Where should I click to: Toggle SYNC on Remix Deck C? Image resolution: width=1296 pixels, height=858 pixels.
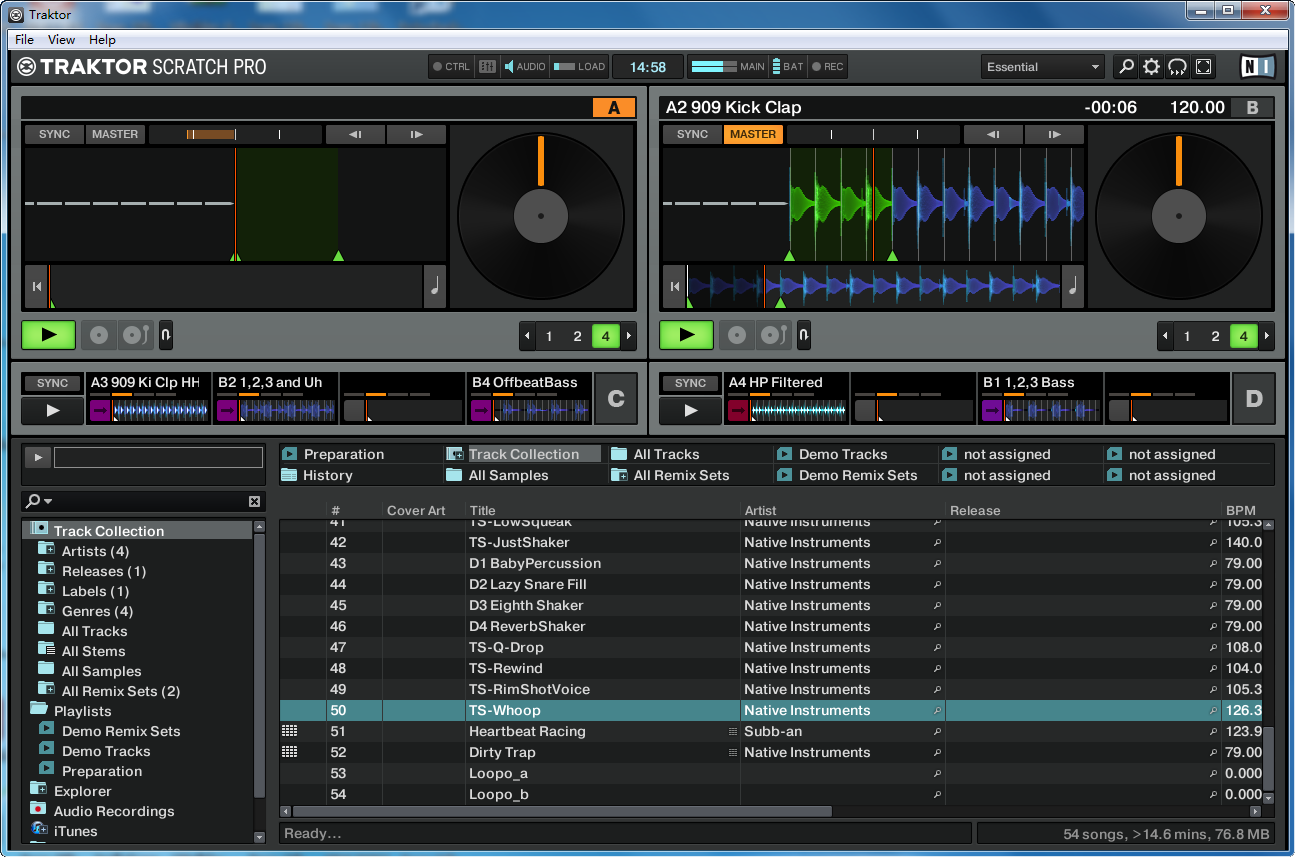coord(52,383)
